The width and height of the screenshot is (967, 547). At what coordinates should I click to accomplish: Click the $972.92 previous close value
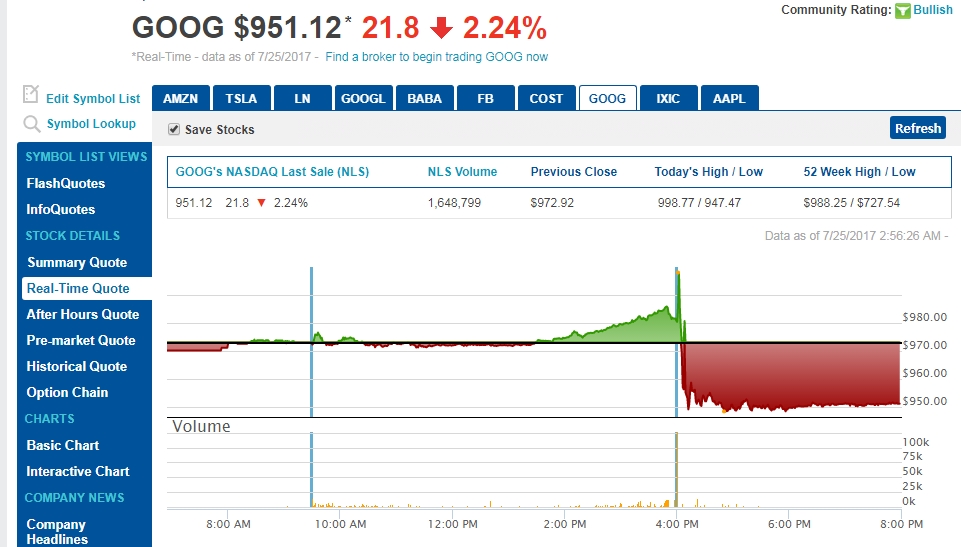pos(552,202)
